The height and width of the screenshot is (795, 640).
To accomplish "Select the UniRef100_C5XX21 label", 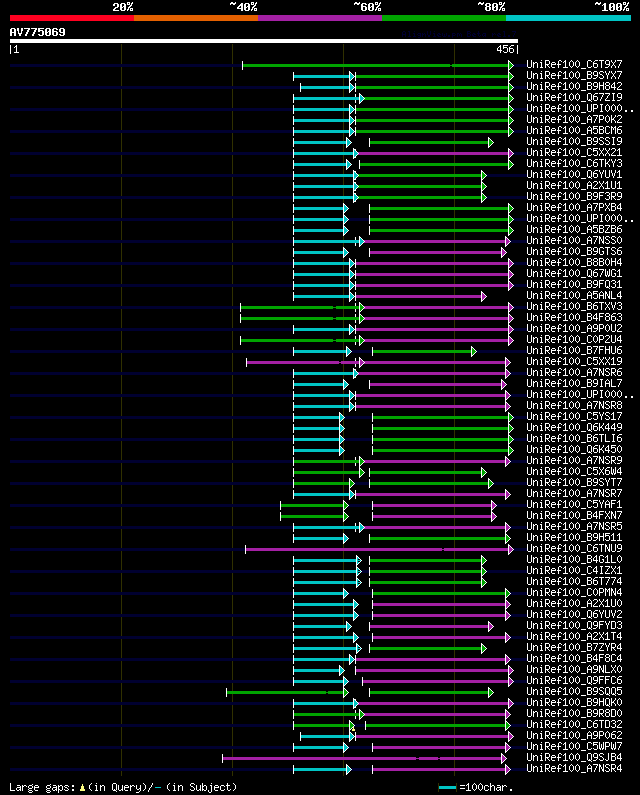I will pos(574,153).
